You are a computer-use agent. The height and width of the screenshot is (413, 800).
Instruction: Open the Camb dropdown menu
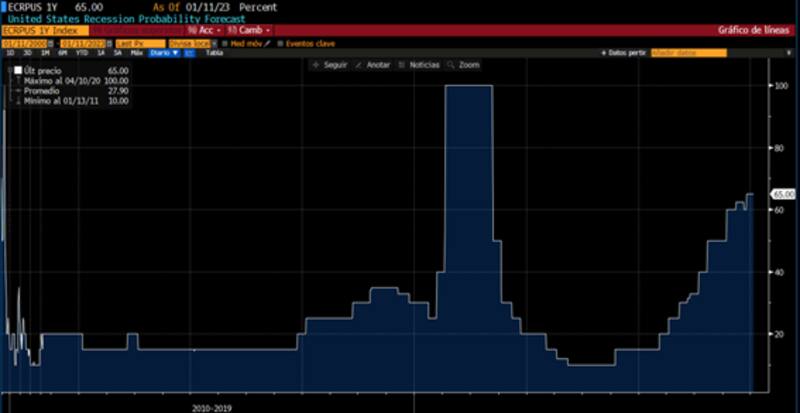250,30
